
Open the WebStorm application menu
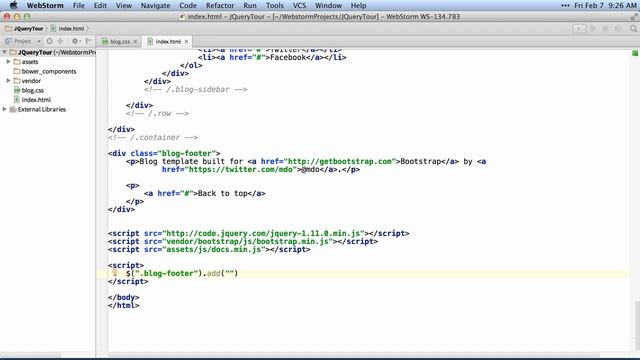(45, 5)
